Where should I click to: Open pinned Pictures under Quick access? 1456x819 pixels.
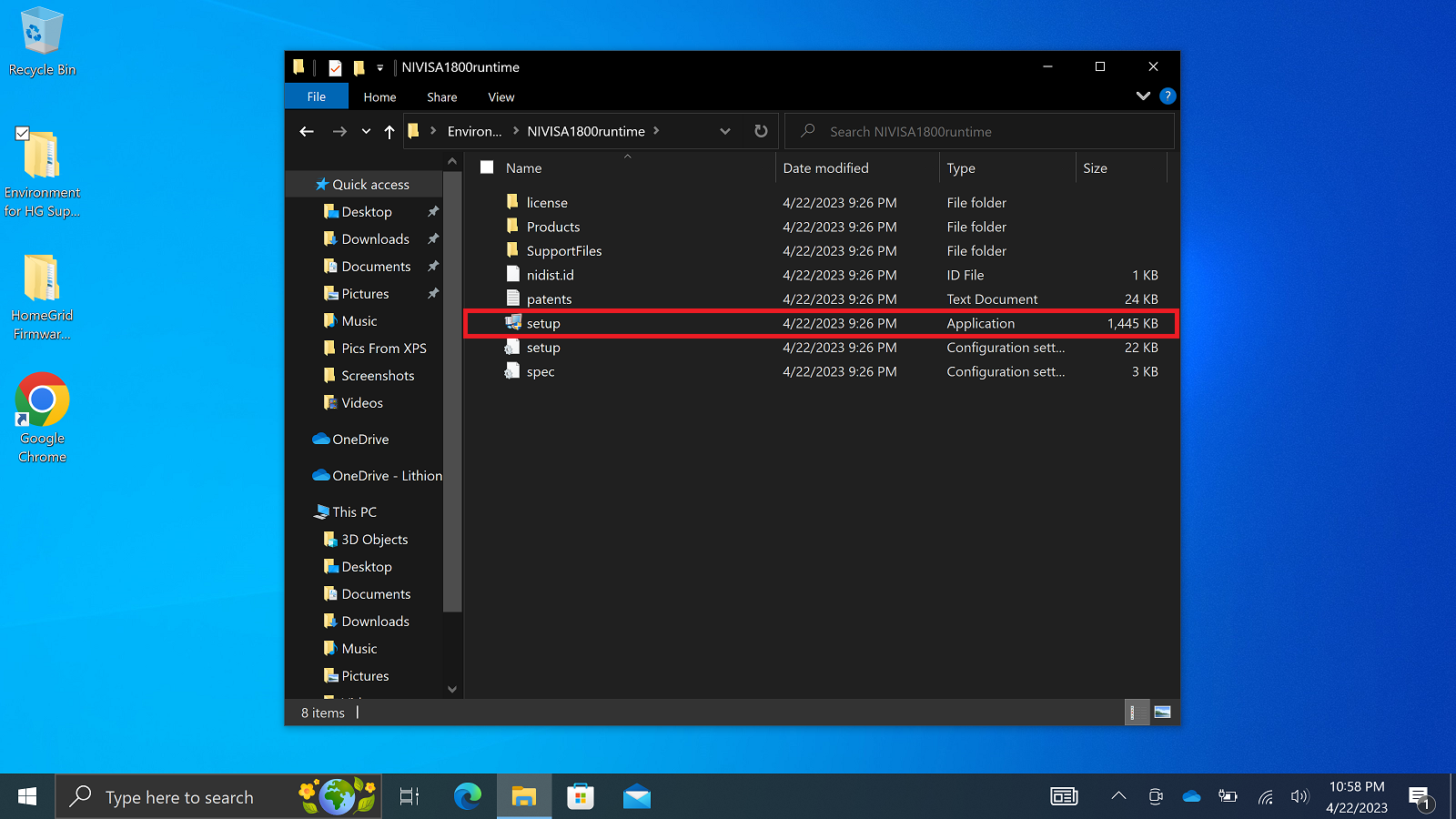[x=365, y=294]
